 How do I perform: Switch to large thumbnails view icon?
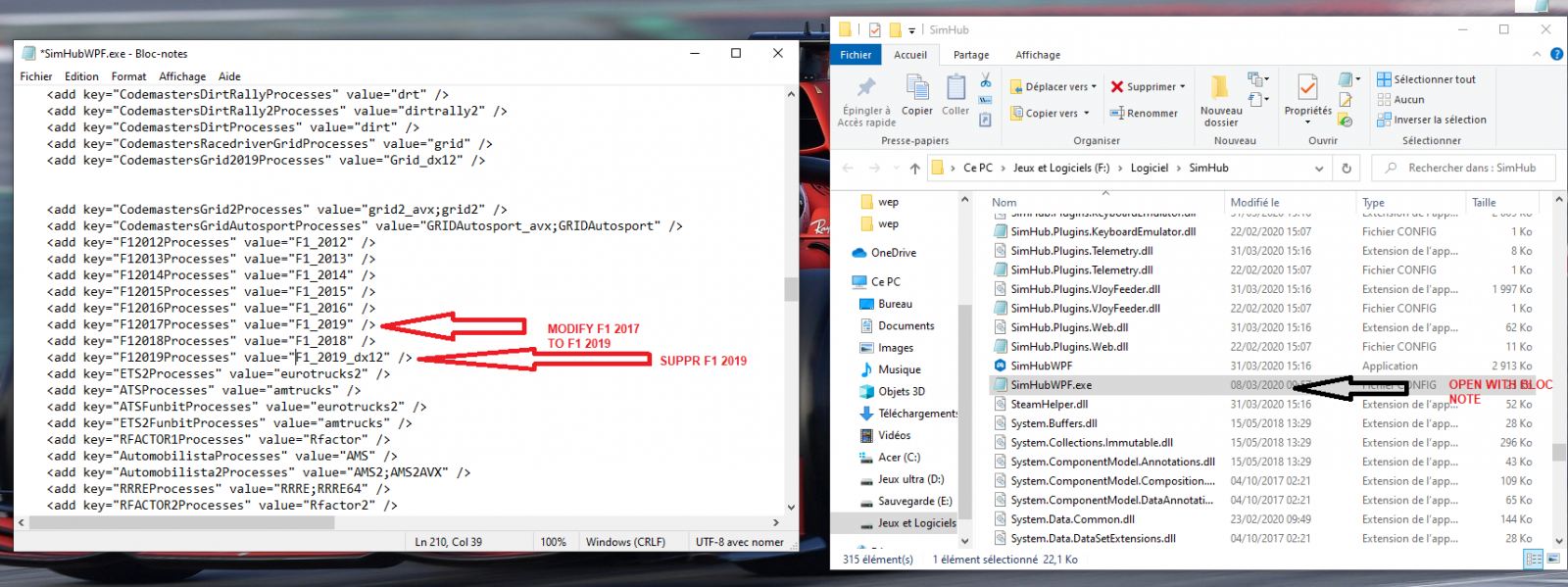[1552, 559]
